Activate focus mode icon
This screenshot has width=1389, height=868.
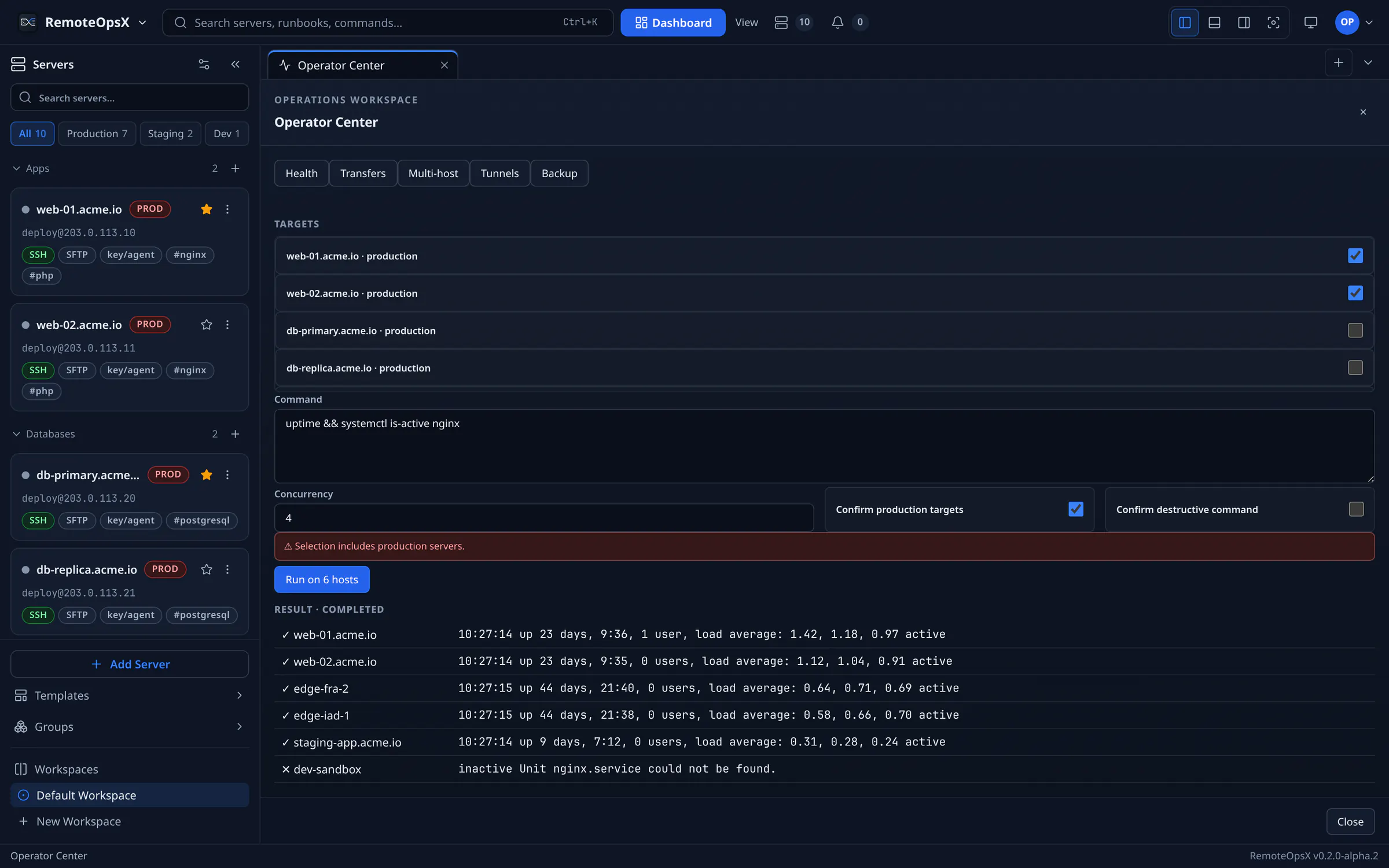1273,23
